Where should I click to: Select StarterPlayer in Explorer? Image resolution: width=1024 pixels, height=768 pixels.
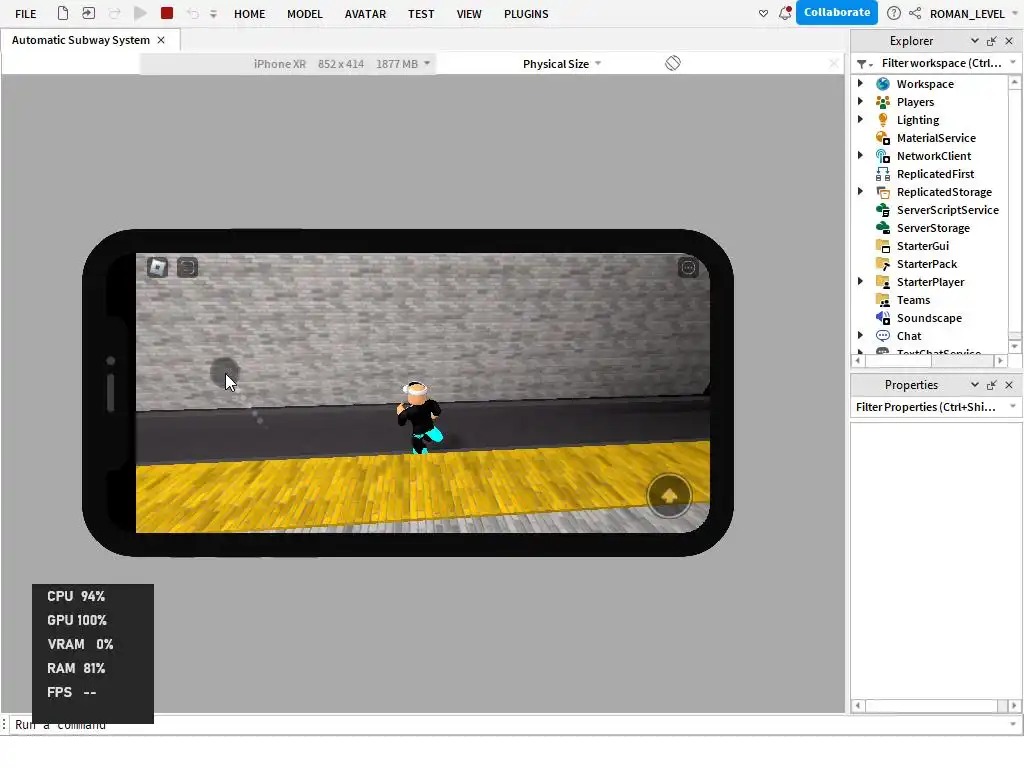tap(930, 282)
